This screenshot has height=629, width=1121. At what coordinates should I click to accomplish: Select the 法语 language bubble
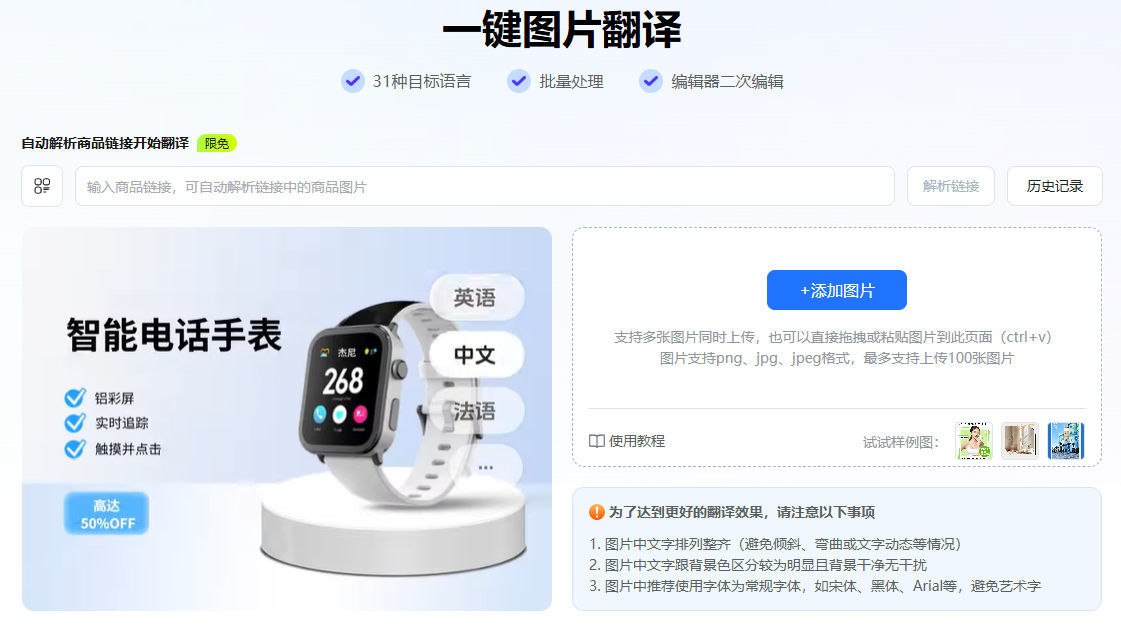[476, 411]
